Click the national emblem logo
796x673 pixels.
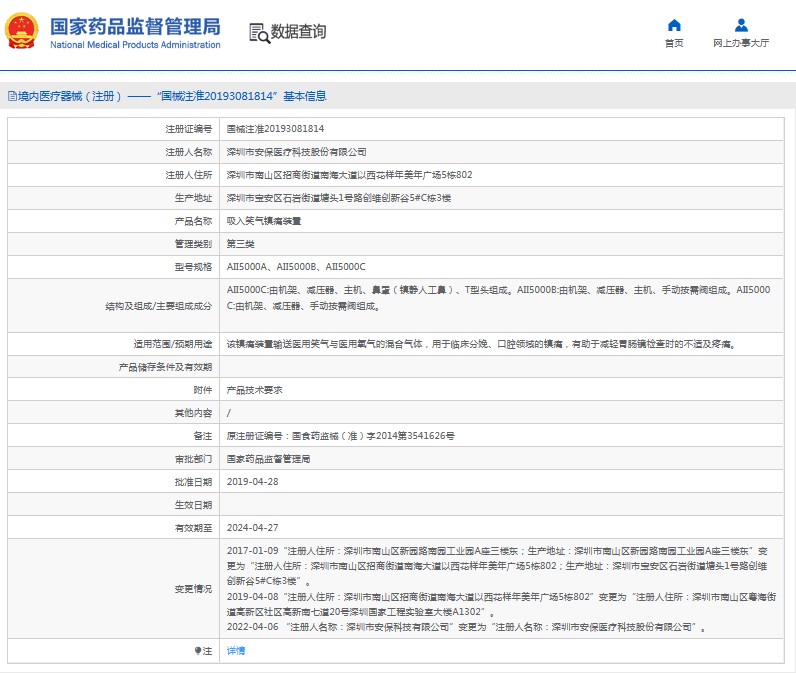21,31
